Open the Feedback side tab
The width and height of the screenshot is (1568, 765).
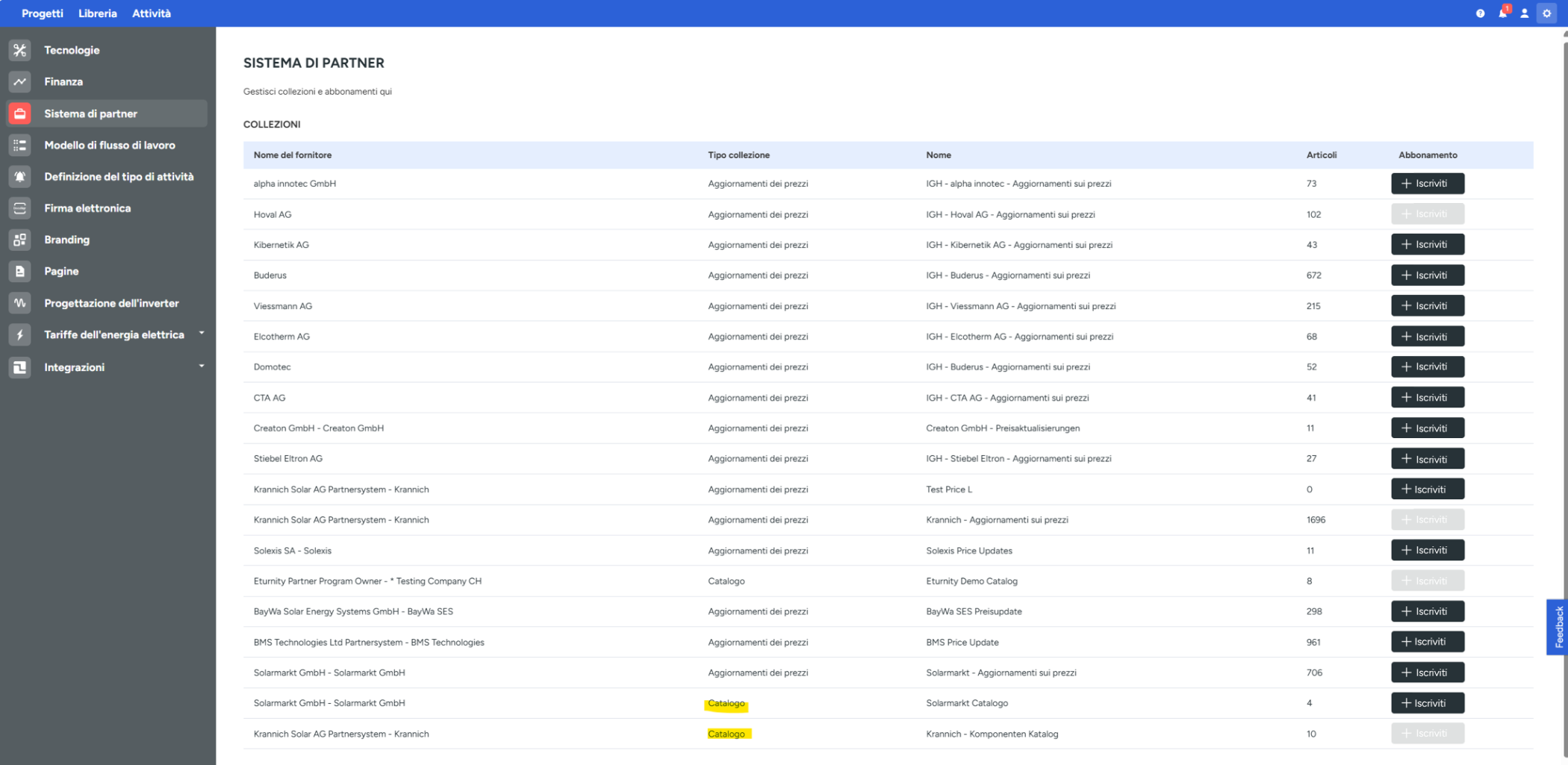1558,627
